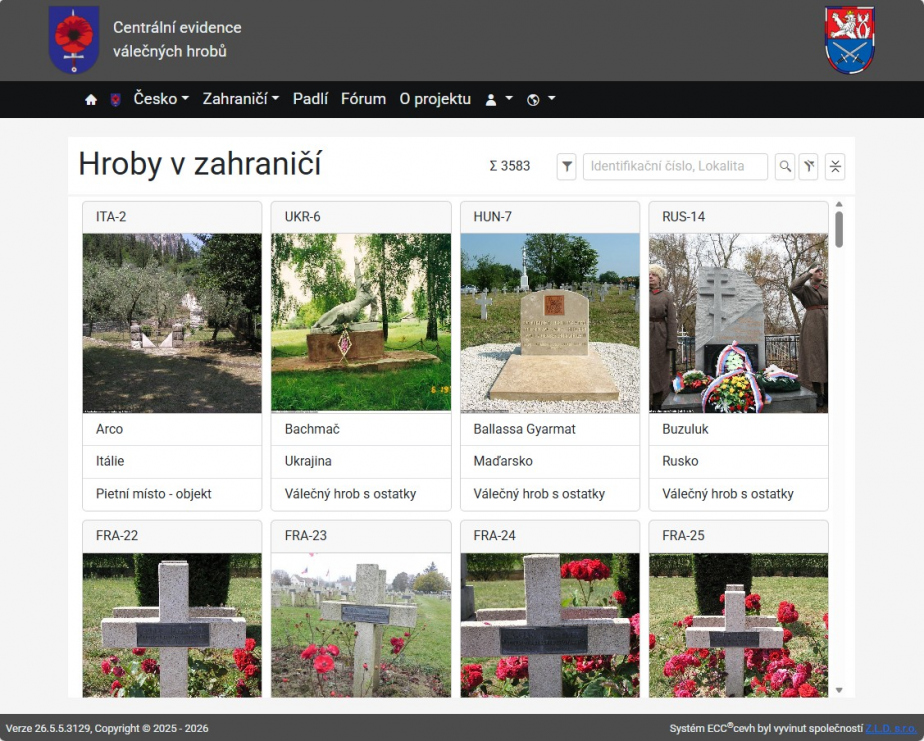
Task: Open the user account icon menu
Action: pyautogui.click(x=499, y=100)
